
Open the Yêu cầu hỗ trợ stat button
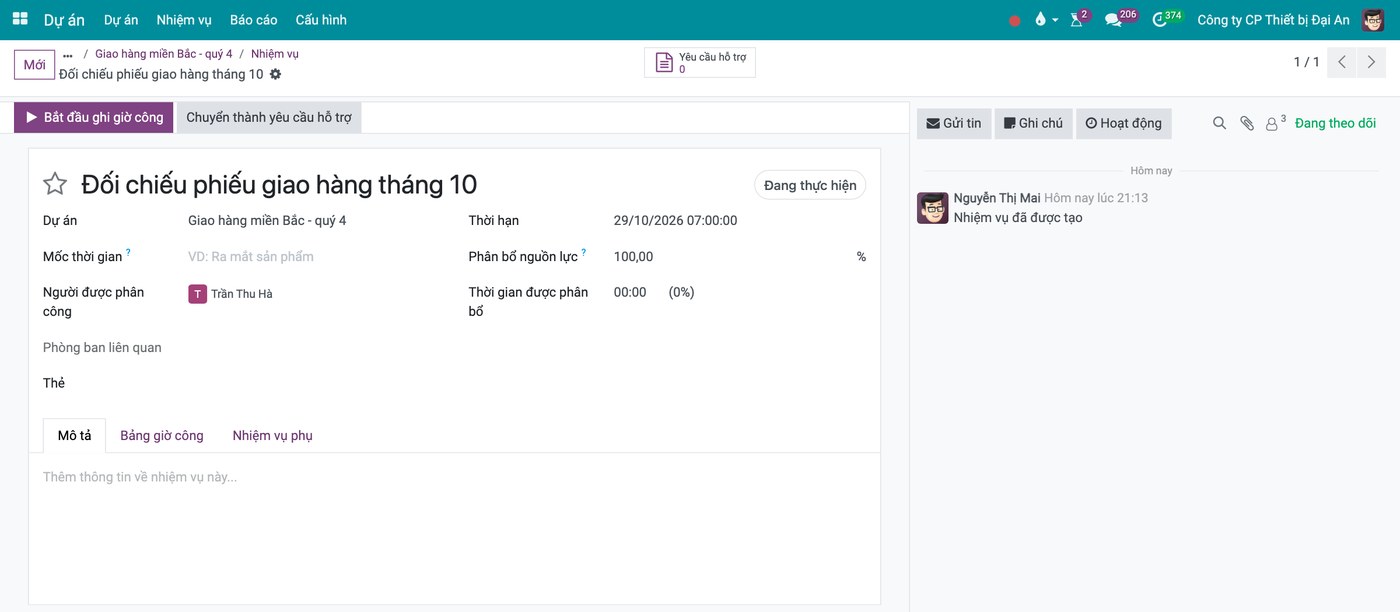700,62
